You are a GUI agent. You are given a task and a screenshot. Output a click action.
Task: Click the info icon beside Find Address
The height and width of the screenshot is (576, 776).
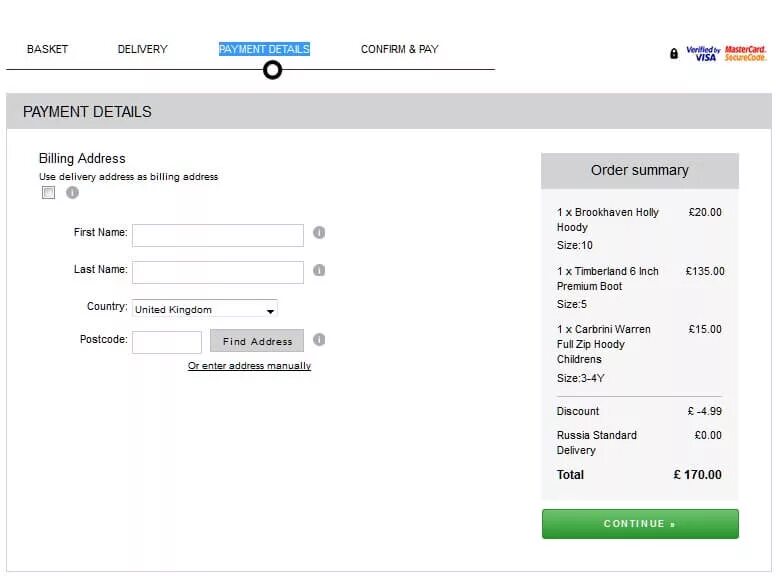tap(319, 340)
